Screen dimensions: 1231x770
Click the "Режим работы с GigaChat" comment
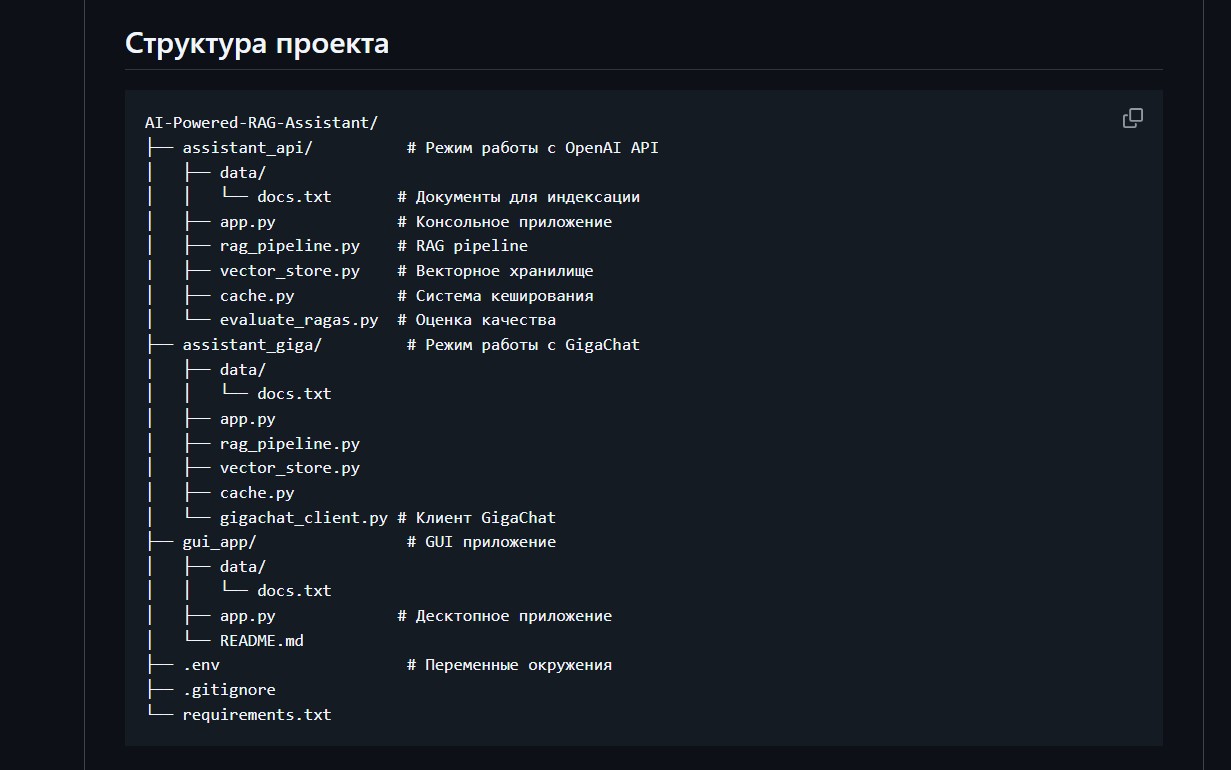point(532,345)
